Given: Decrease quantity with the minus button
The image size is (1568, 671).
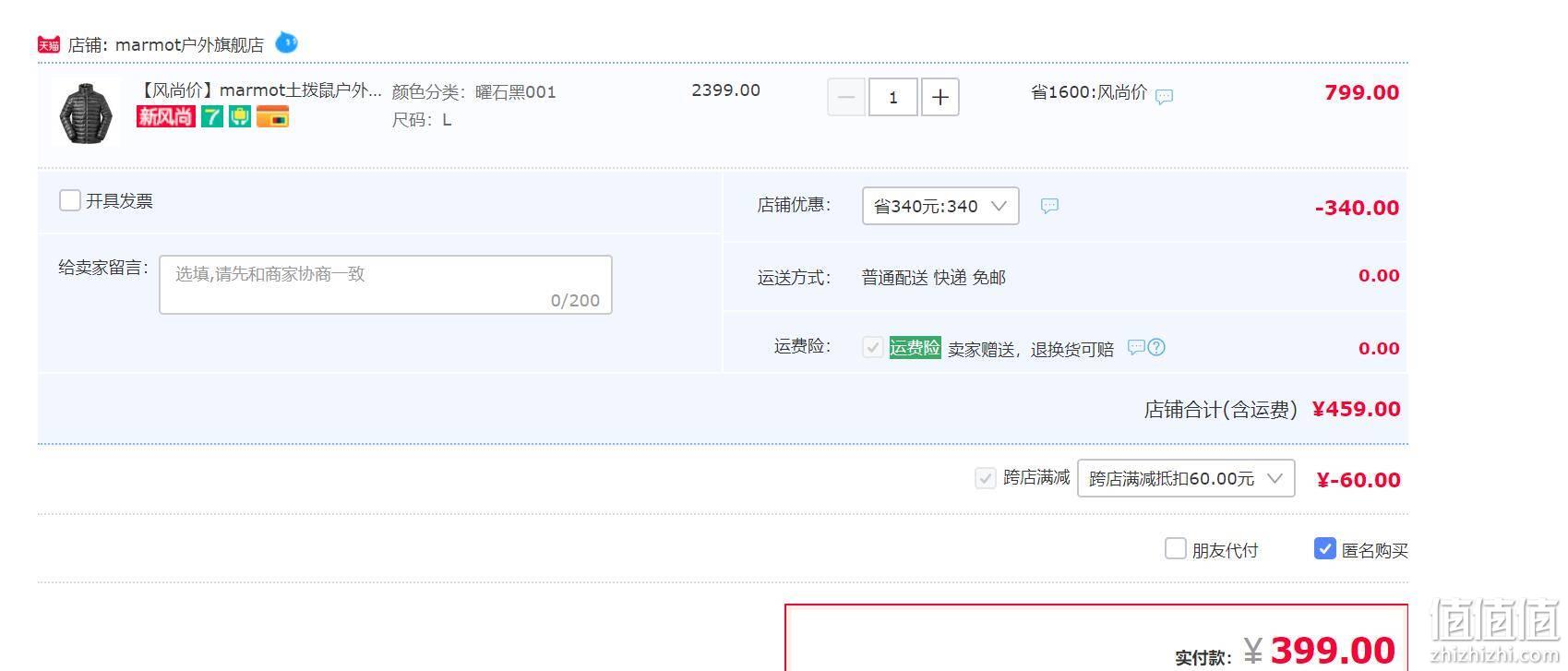Looking at the screenshot, I should tap(845, 97).
